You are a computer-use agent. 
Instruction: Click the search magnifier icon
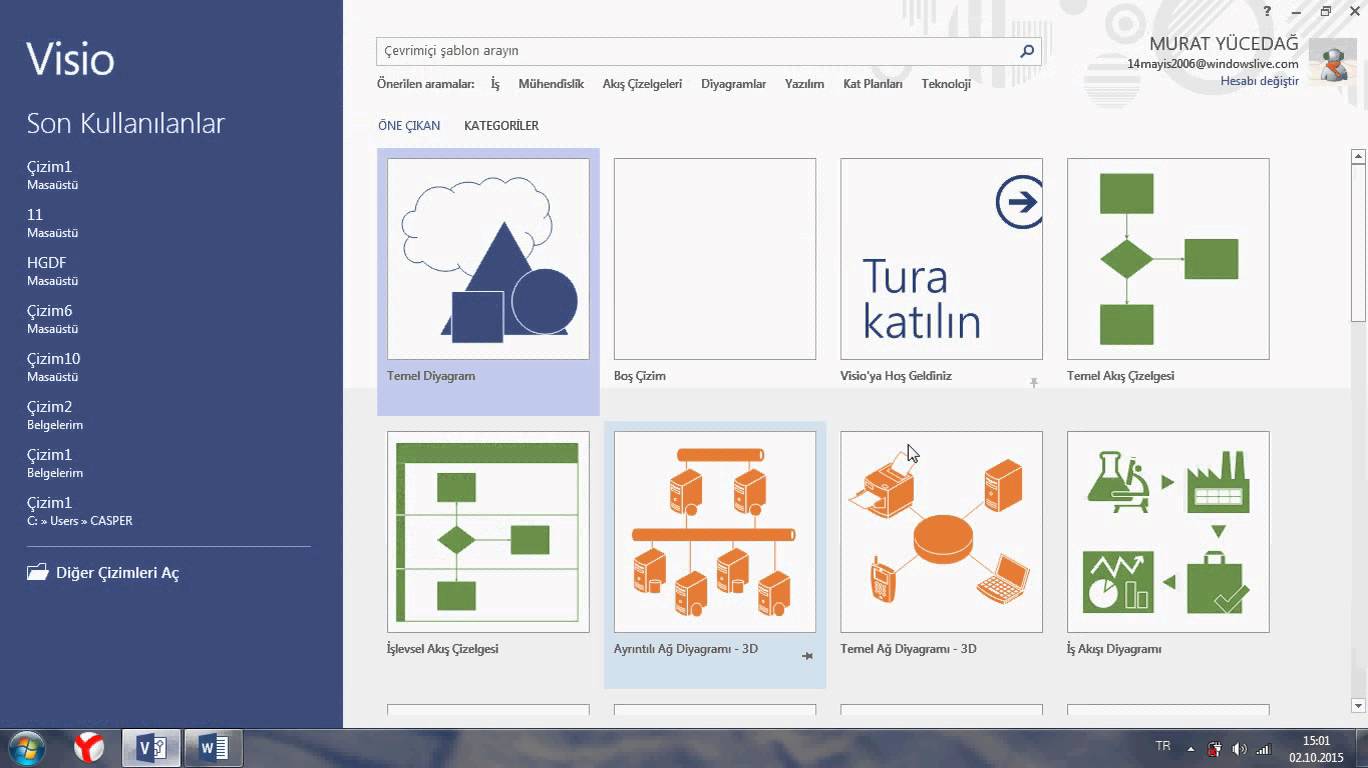point(1026,51)
